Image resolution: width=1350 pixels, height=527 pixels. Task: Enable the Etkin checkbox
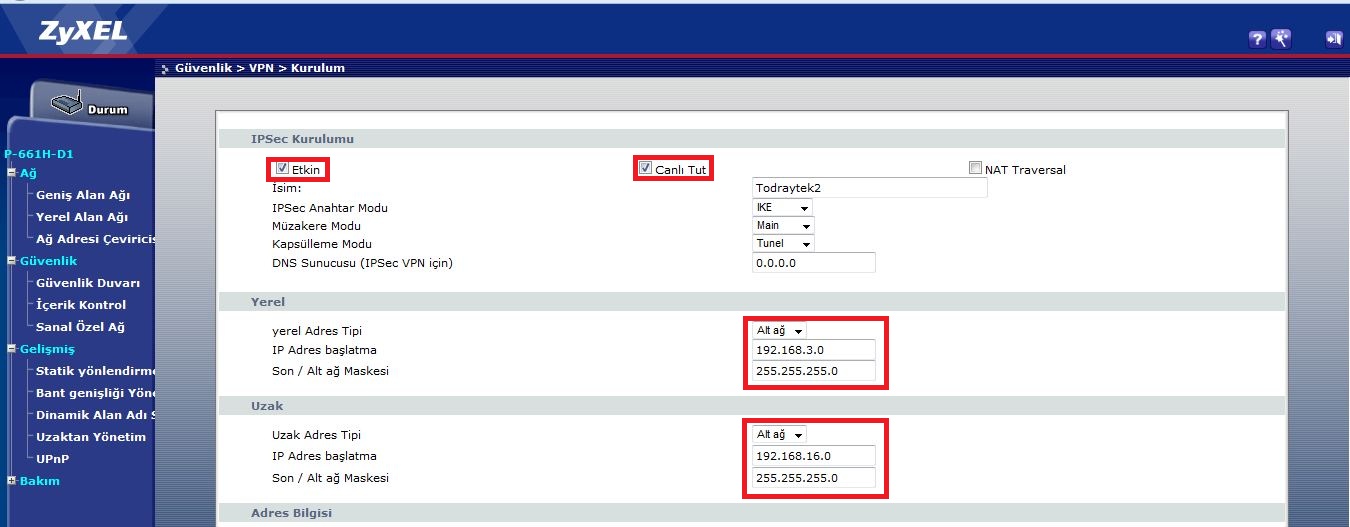(x=283, y=169)
